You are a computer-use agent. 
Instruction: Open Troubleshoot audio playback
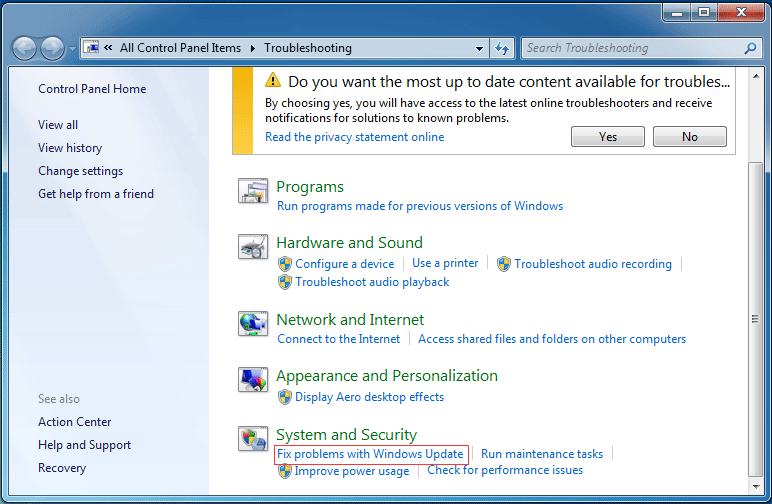click(372, 282)
